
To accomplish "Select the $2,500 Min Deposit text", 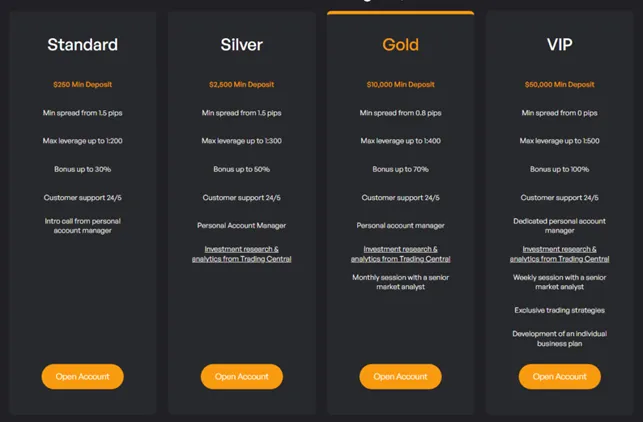I will coord(241,85).
